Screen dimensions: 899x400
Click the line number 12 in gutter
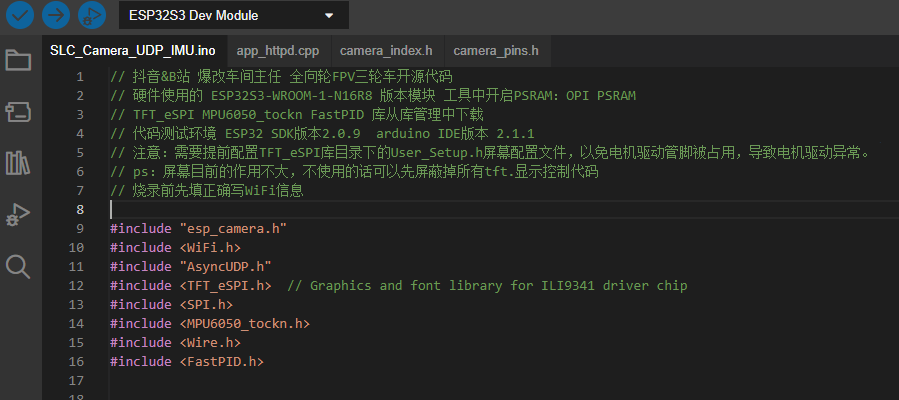coord(76,285)
